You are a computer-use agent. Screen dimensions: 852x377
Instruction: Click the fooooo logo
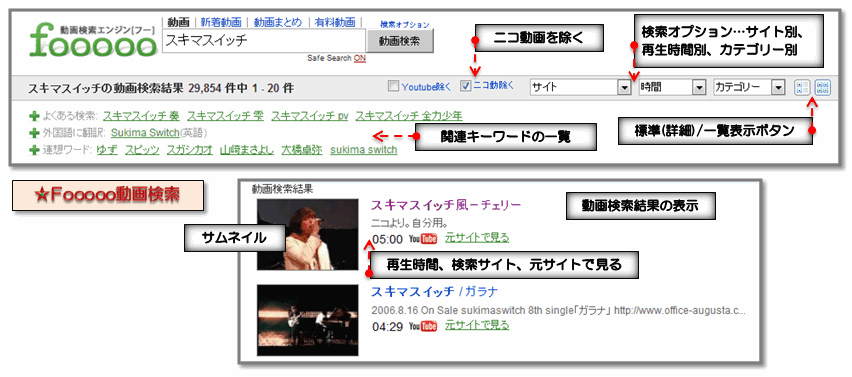93,39
